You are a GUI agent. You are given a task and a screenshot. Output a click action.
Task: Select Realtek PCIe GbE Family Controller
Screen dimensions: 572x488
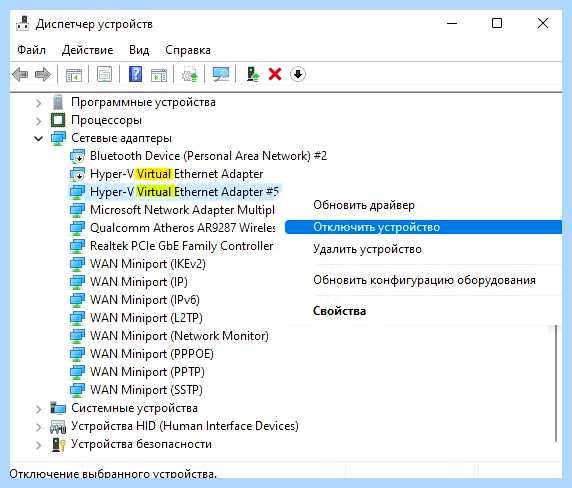[x=181, y=246]
